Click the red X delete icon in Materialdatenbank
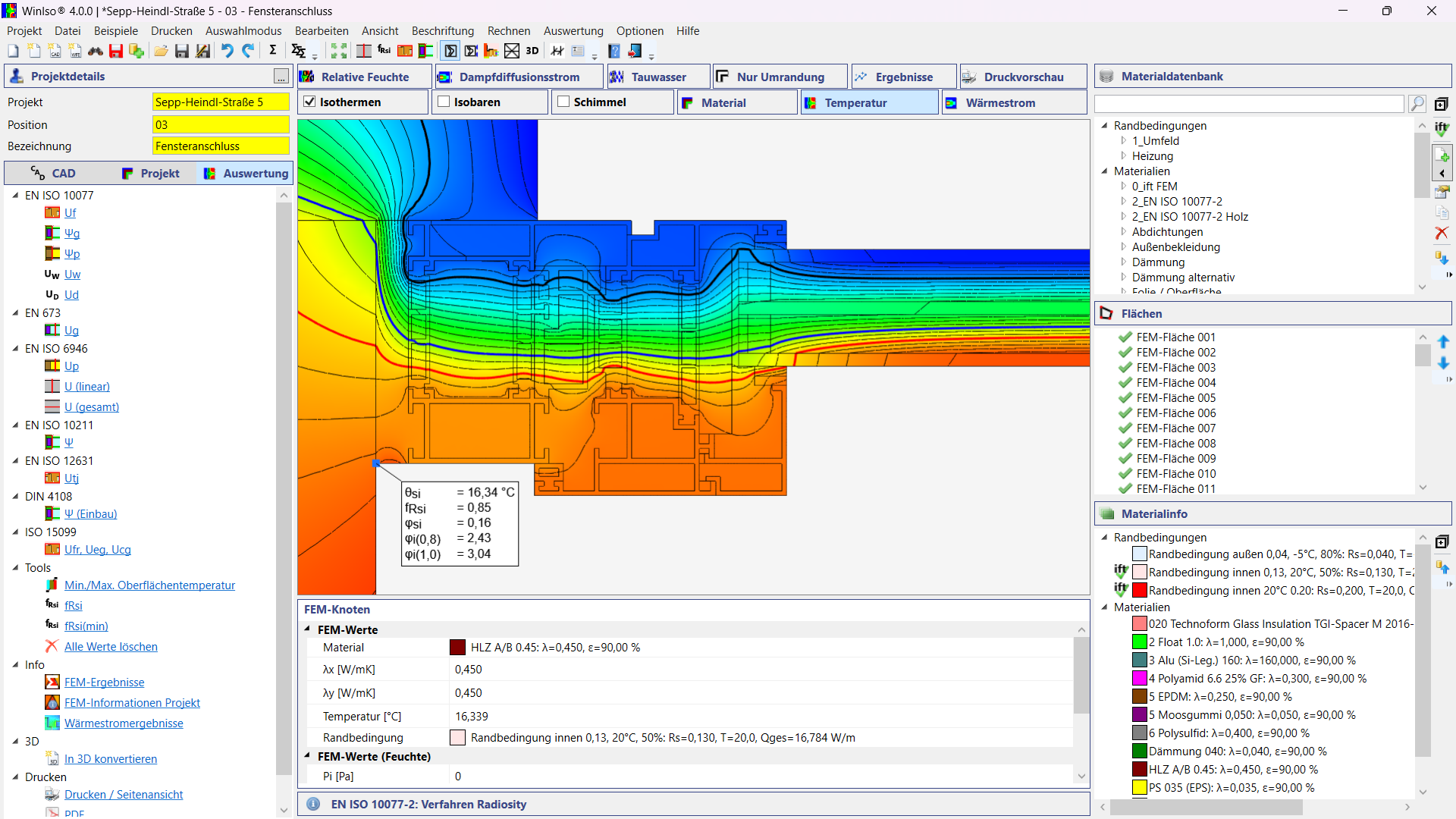Image resolution: width=1456 pixels, height=819 pixels. pyautogui.click(x=1442, y=233)
